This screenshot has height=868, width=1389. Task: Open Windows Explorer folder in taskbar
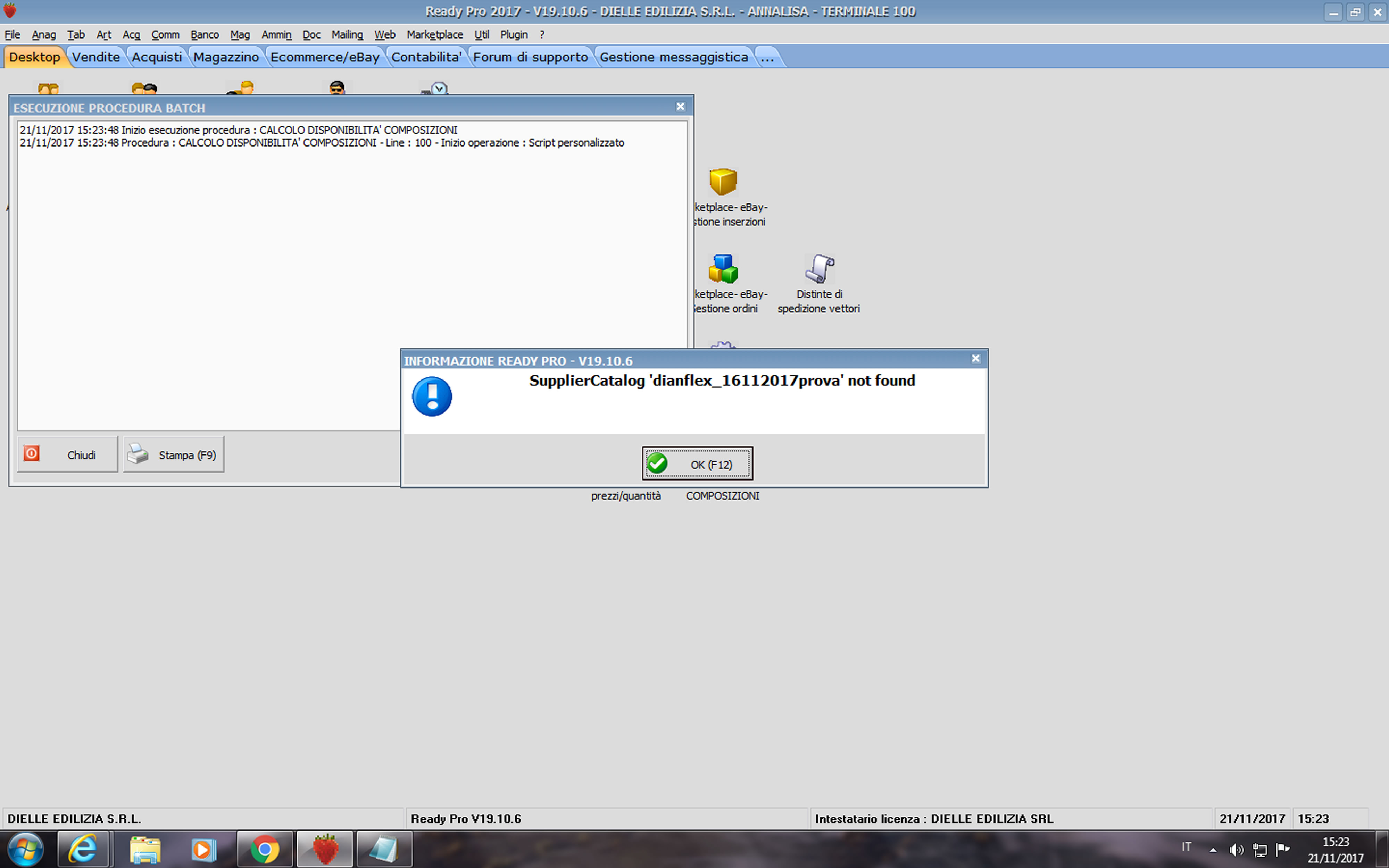(x=145, y=849)
